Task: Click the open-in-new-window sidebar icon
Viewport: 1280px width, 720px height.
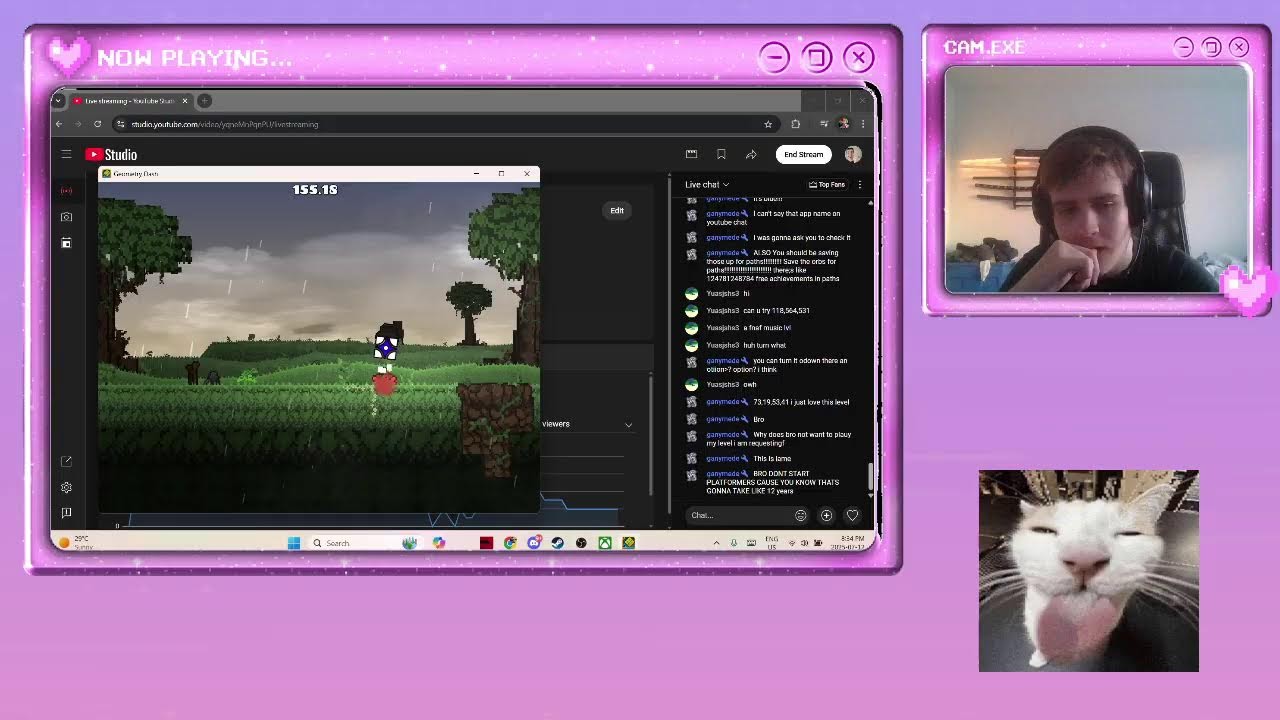Action: click(x=66, y=461)
